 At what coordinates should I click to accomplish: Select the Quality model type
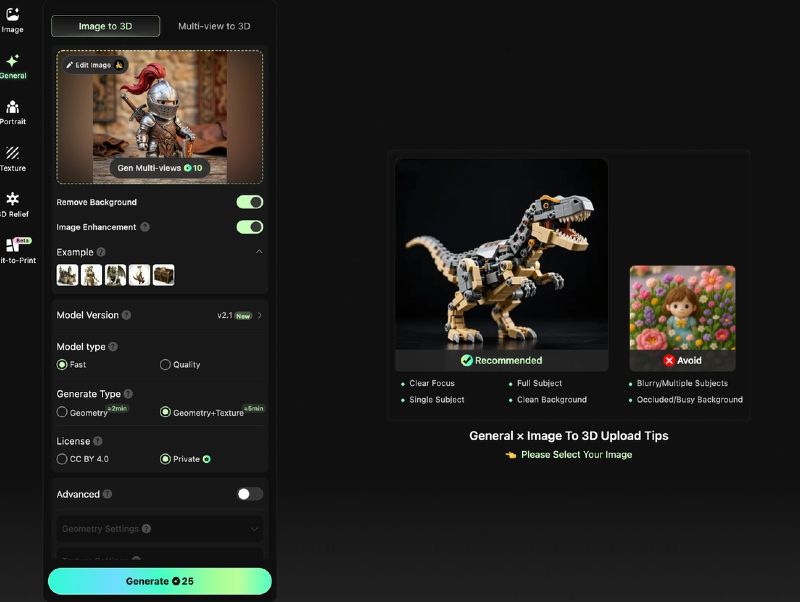180,365
